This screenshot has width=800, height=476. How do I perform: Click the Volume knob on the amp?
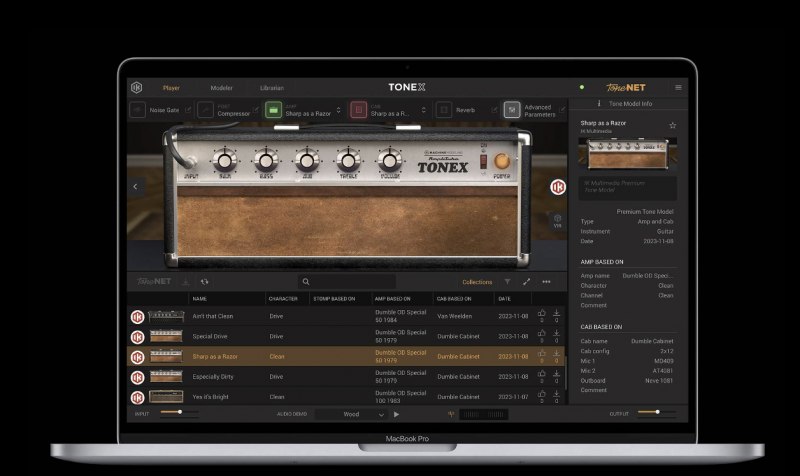click(x=390, y=161)
